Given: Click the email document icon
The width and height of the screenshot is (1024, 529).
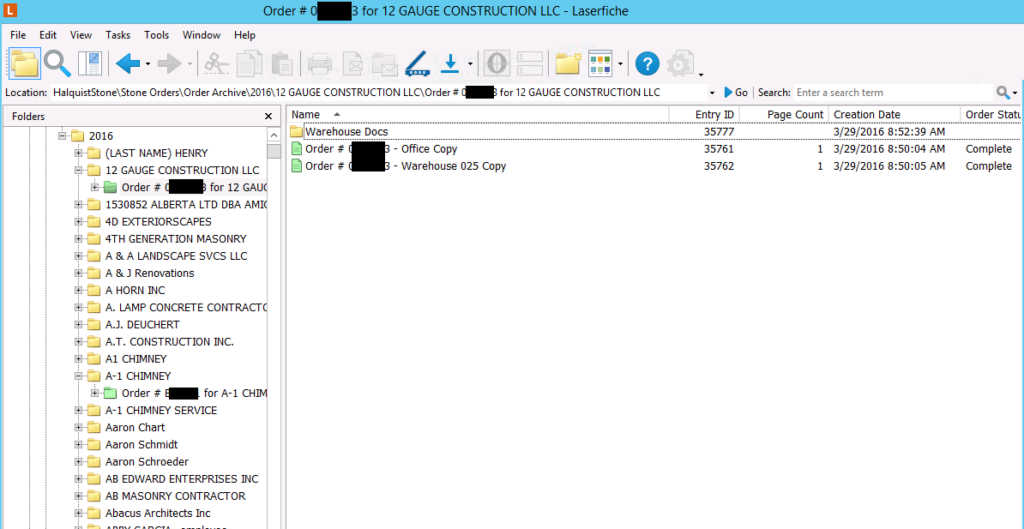Looking at the screenshot, I should click(353, 64).
